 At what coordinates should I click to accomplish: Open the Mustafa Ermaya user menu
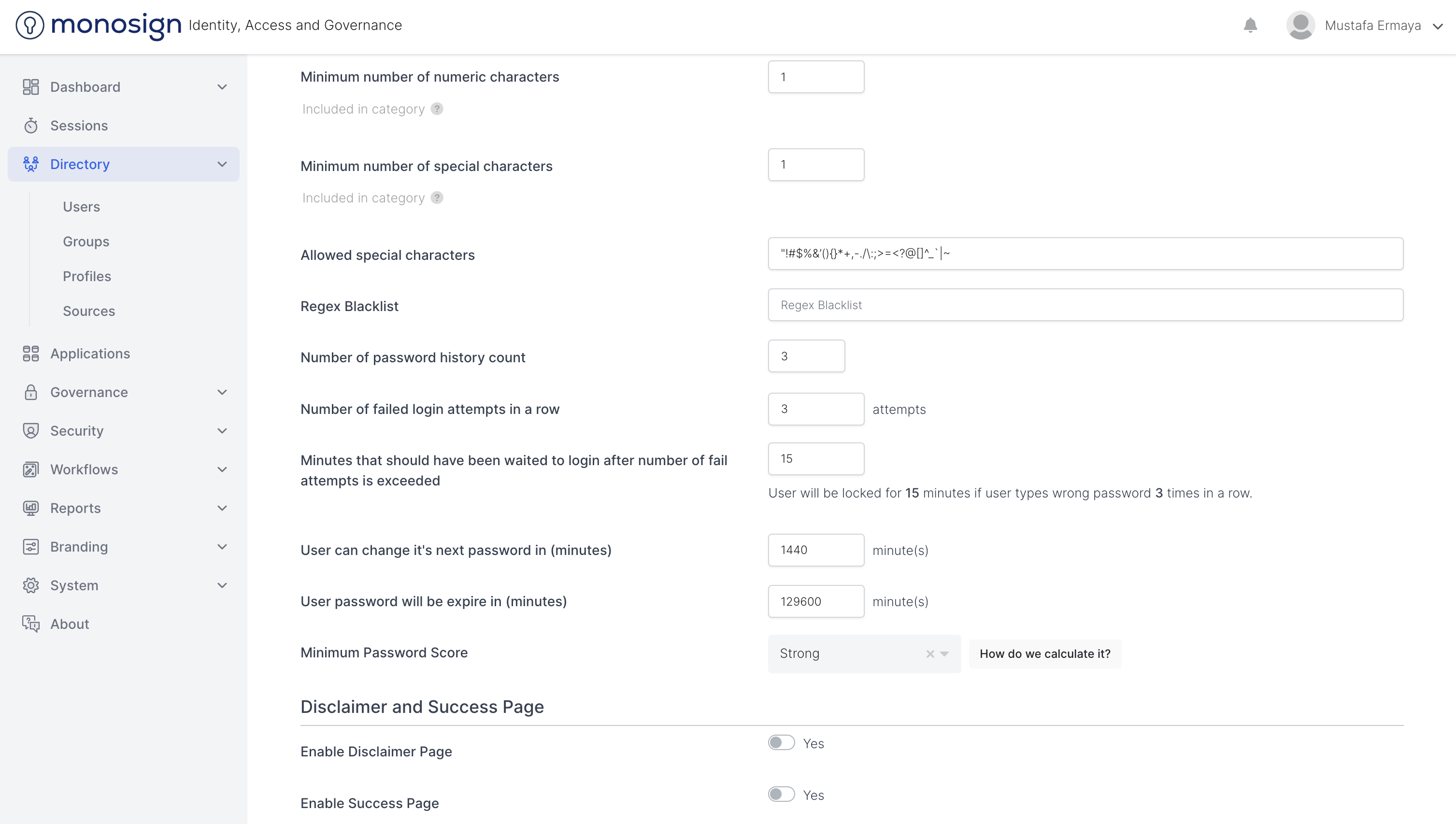(1372, 26)
